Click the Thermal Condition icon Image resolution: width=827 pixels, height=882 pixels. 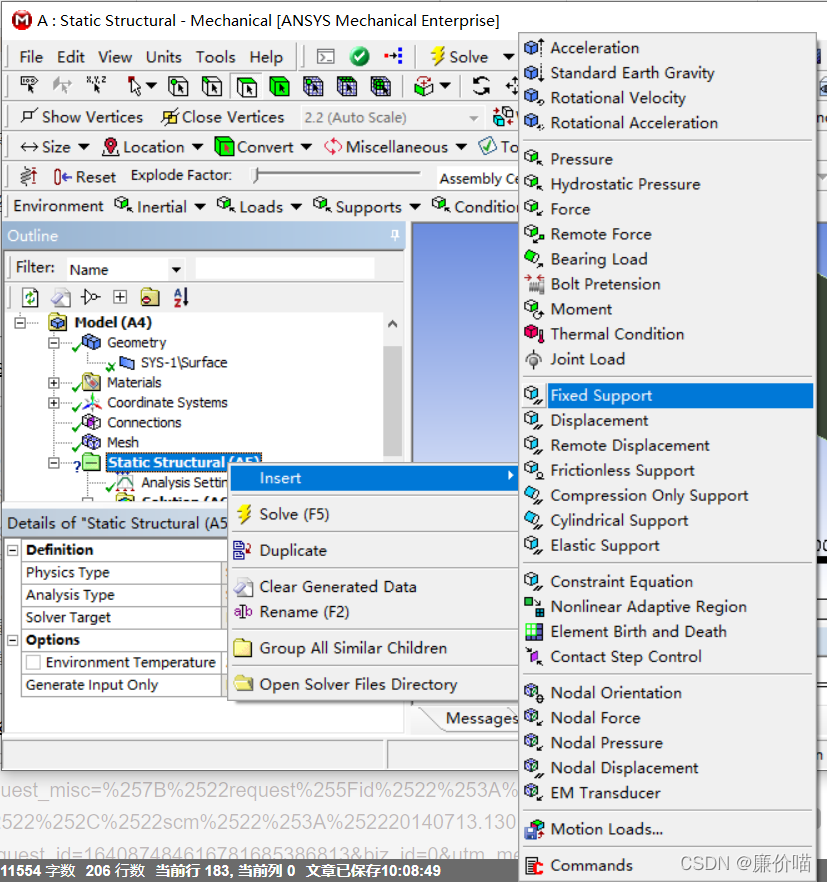click(534, 334)
